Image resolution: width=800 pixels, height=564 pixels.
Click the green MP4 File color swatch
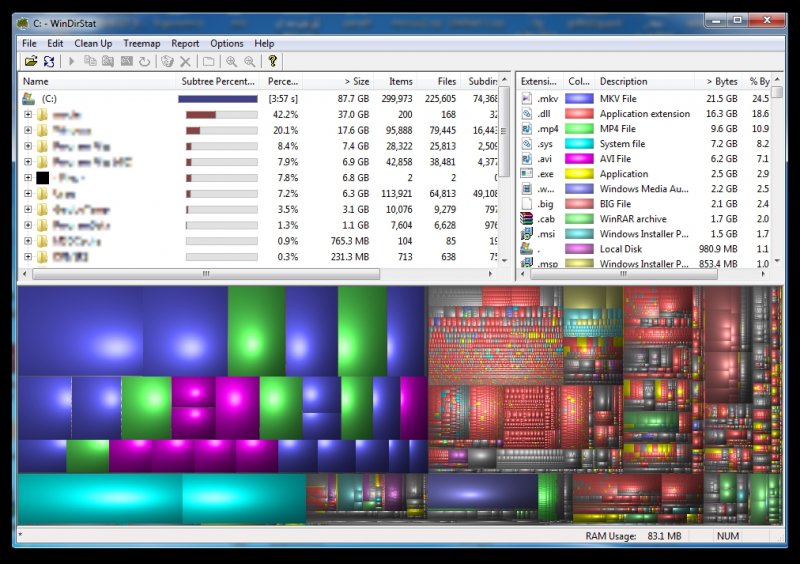point(579,129)
